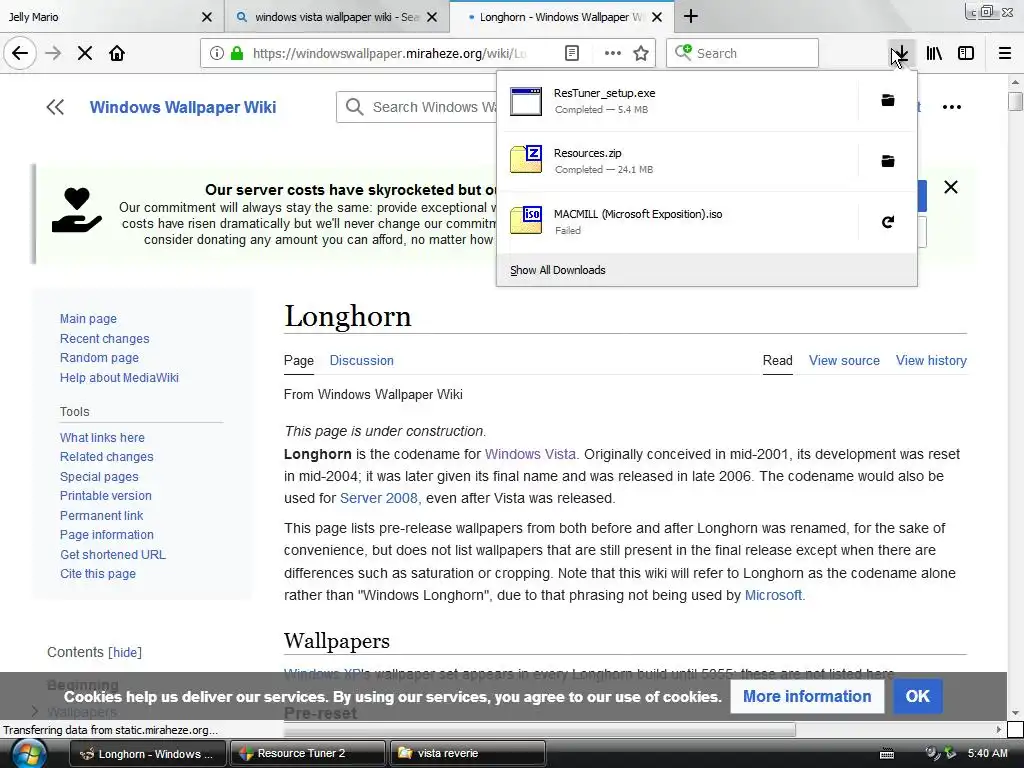
Task: Click the Windows Start orb
Action: pyautogui.click(x=29, y=754)
